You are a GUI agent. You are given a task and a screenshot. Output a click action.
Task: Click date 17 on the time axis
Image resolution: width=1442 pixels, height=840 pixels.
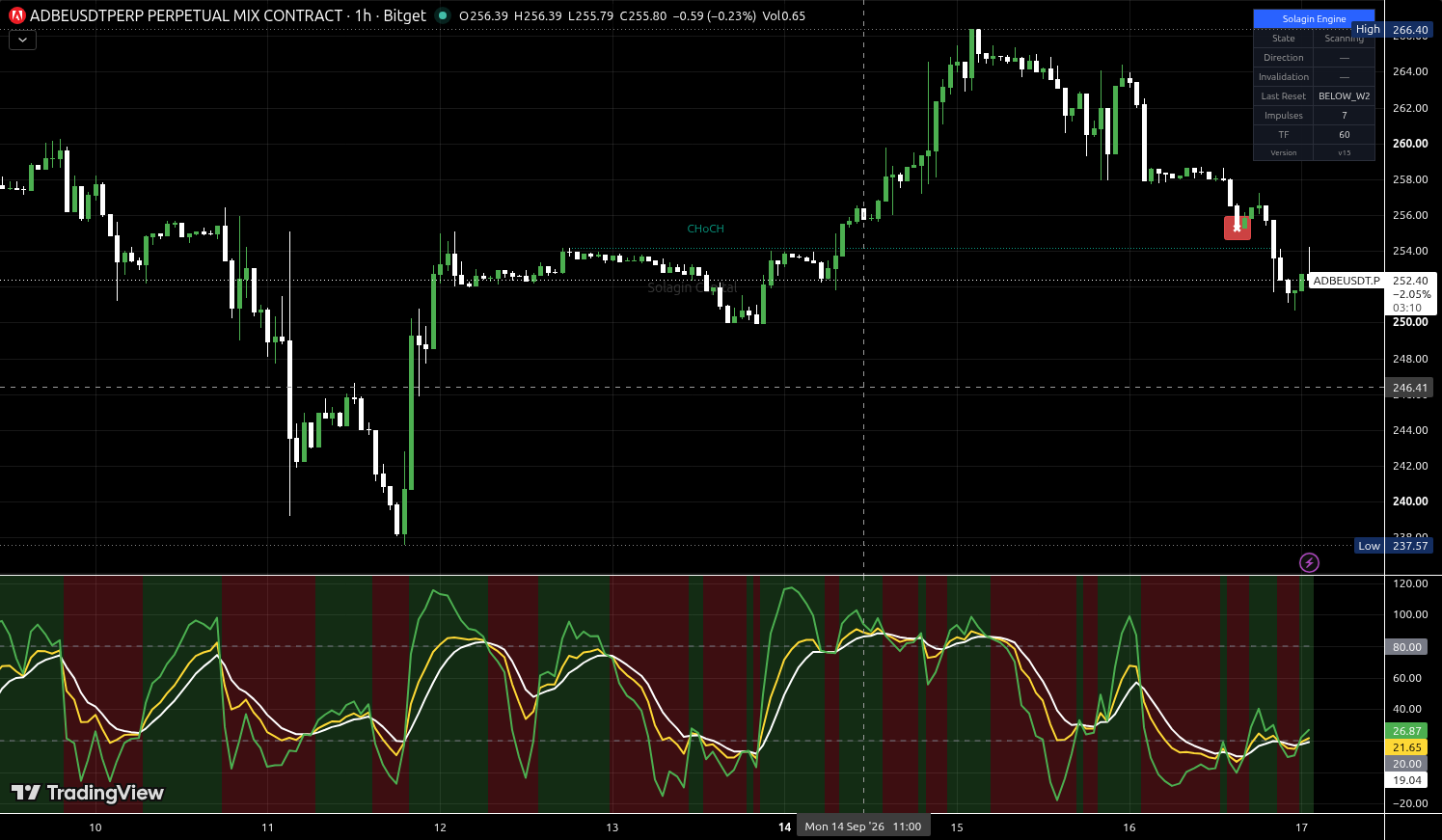click(x=1301, y=827)
